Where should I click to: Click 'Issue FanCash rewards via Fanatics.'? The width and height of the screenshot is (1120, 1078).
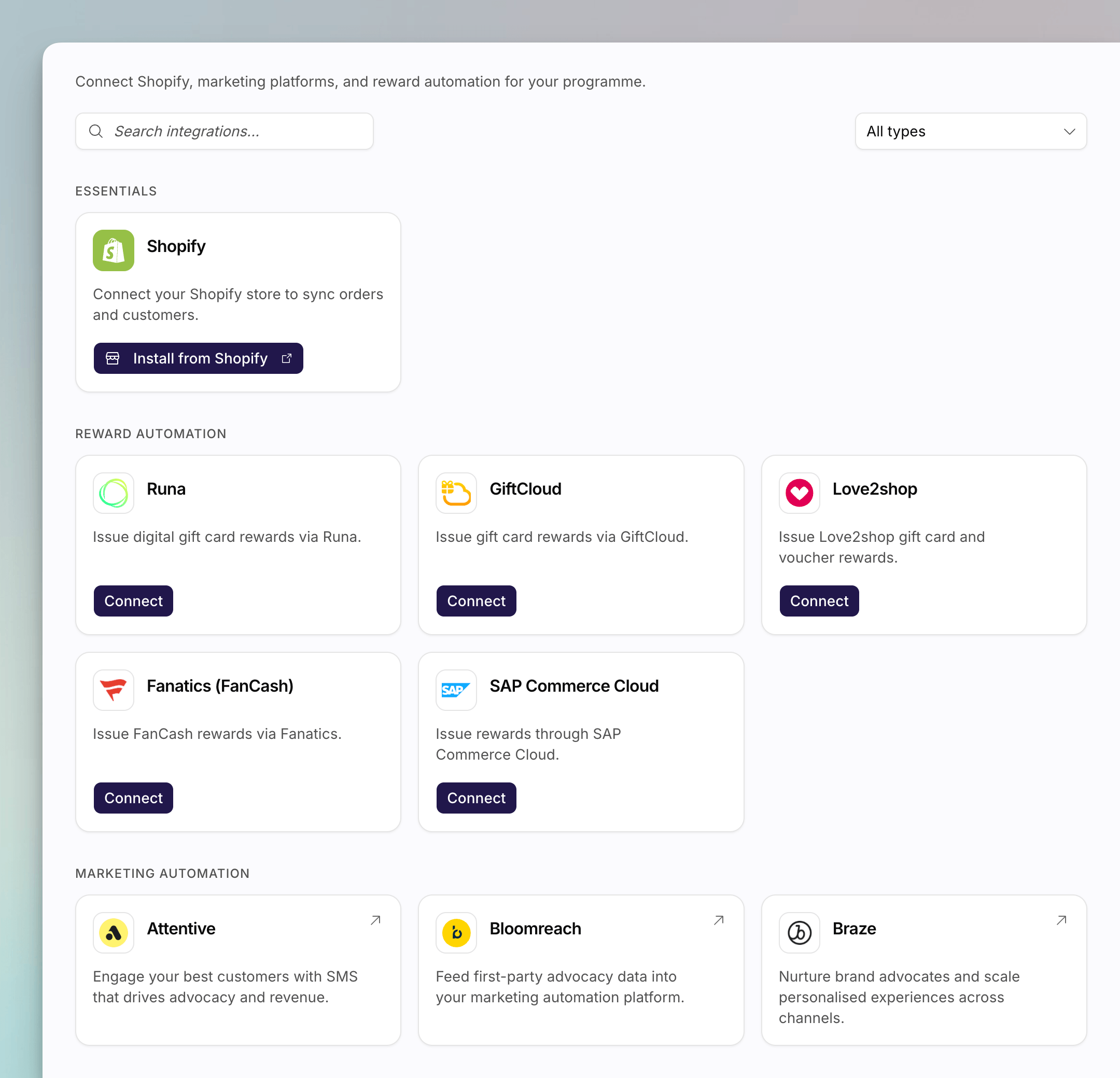pos(217,734)
